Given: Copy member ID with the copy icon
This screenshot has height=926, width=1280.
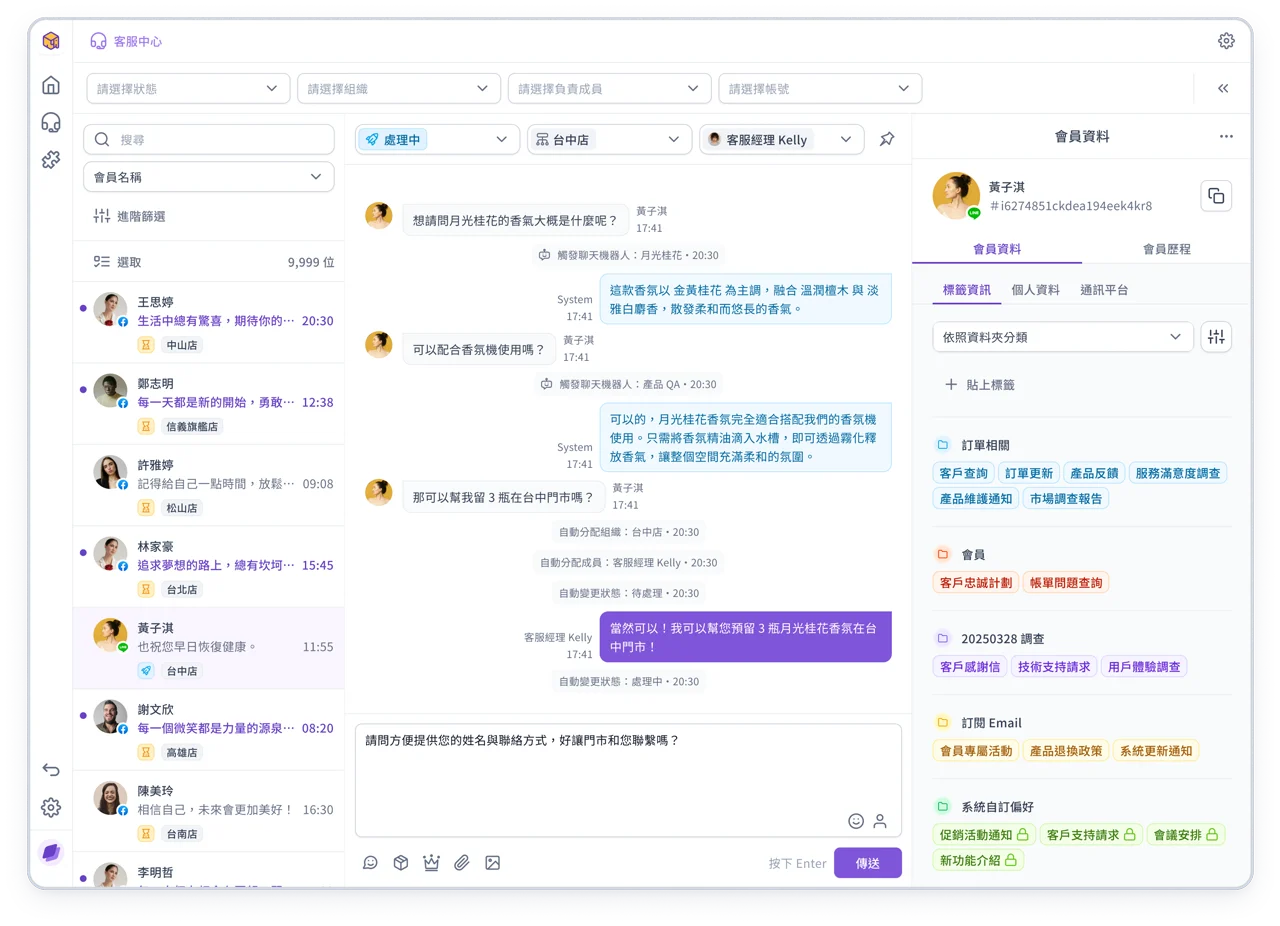Looking at the screenshot, I should 1216,195.
